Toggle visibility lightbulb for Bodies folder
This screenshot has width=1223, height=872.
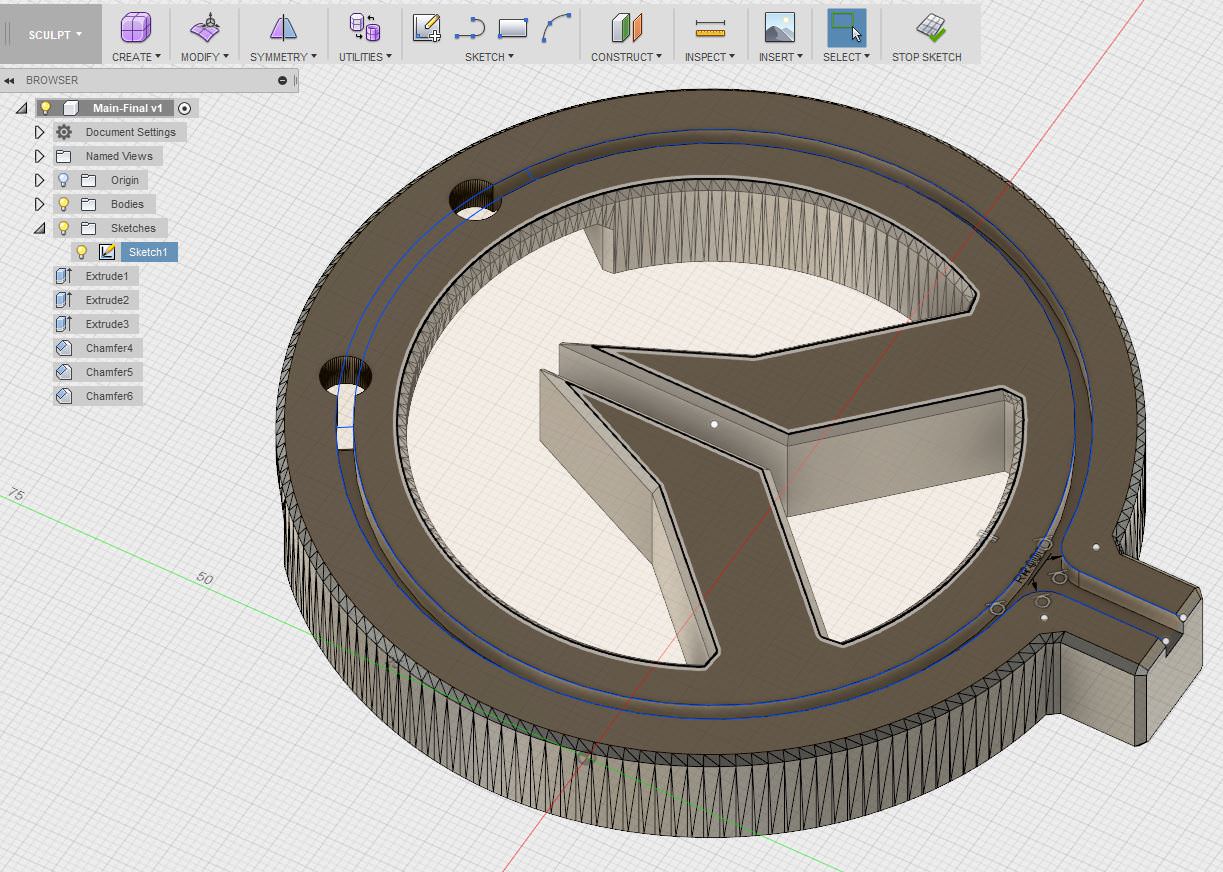coord(64,204)
